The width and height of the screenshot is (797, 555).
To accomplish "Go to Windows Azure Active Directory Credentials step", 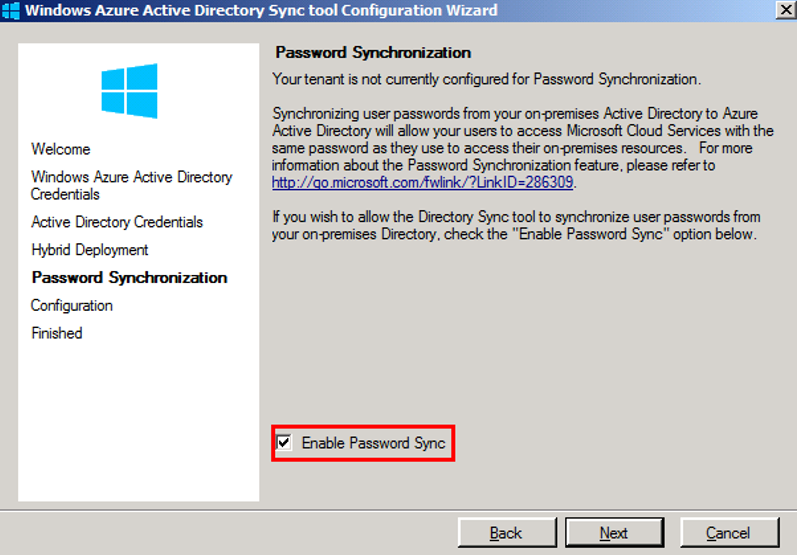I will [x=131, y=185].
